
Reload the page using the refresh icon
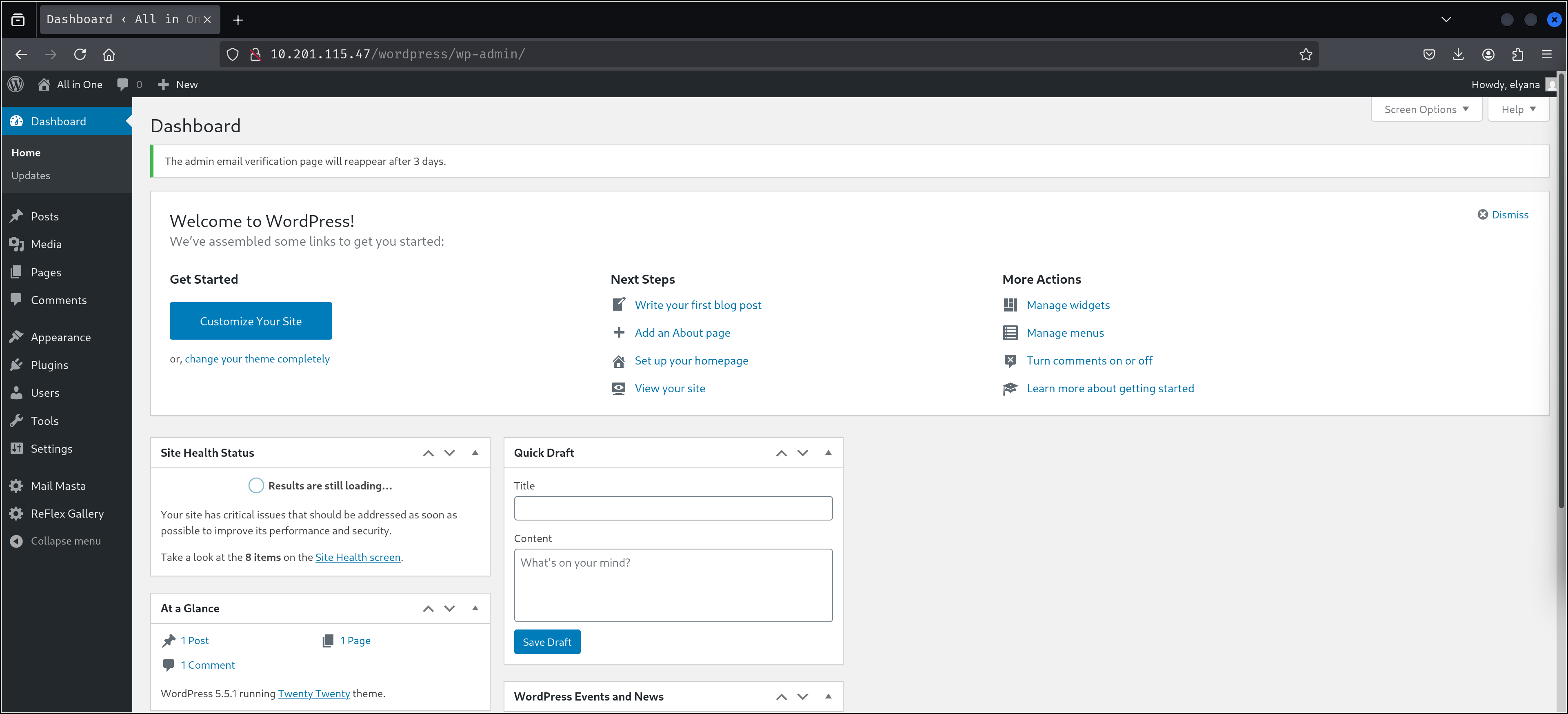(x=80, y=54)
